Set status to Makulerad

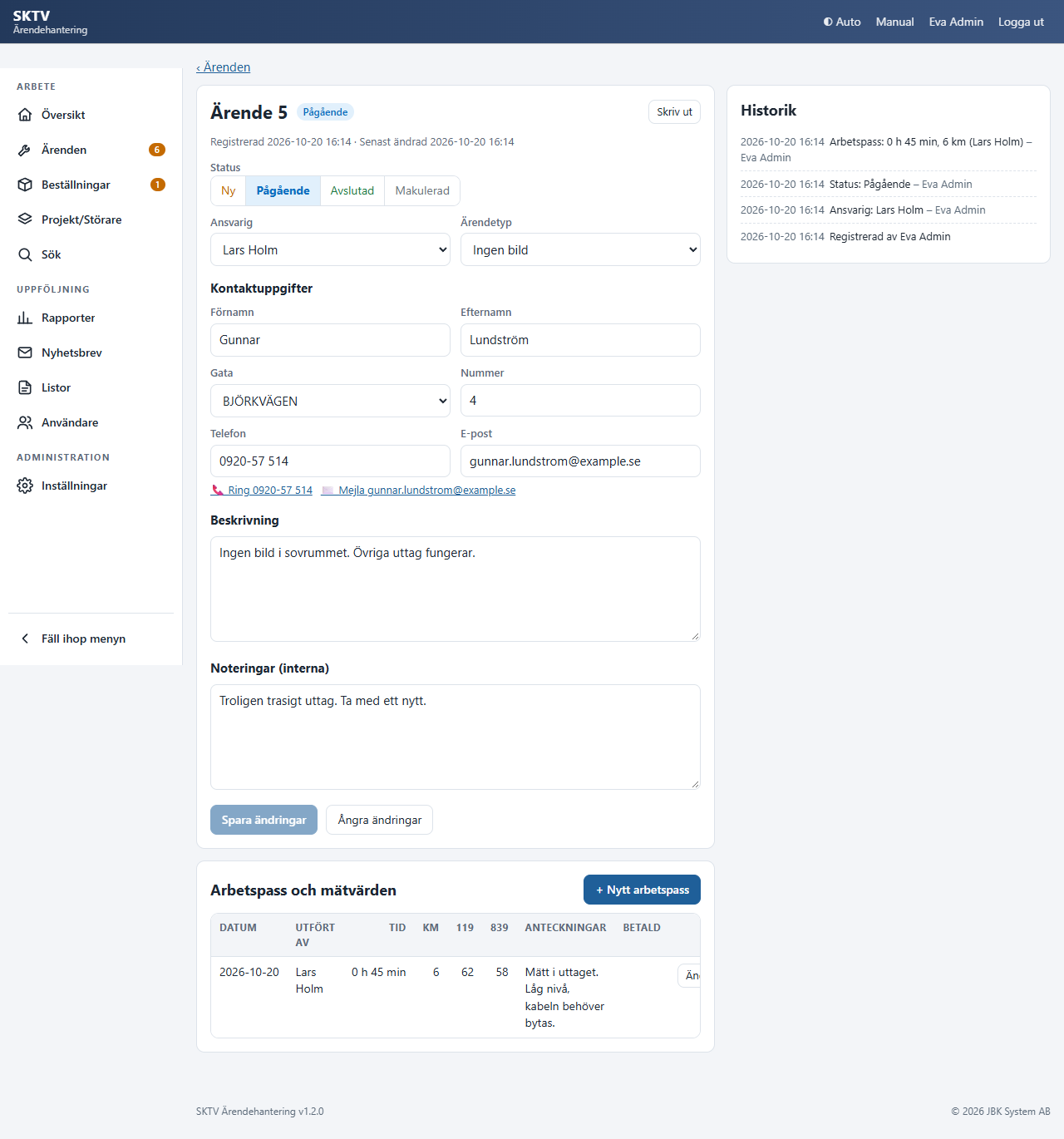(422, 190)
